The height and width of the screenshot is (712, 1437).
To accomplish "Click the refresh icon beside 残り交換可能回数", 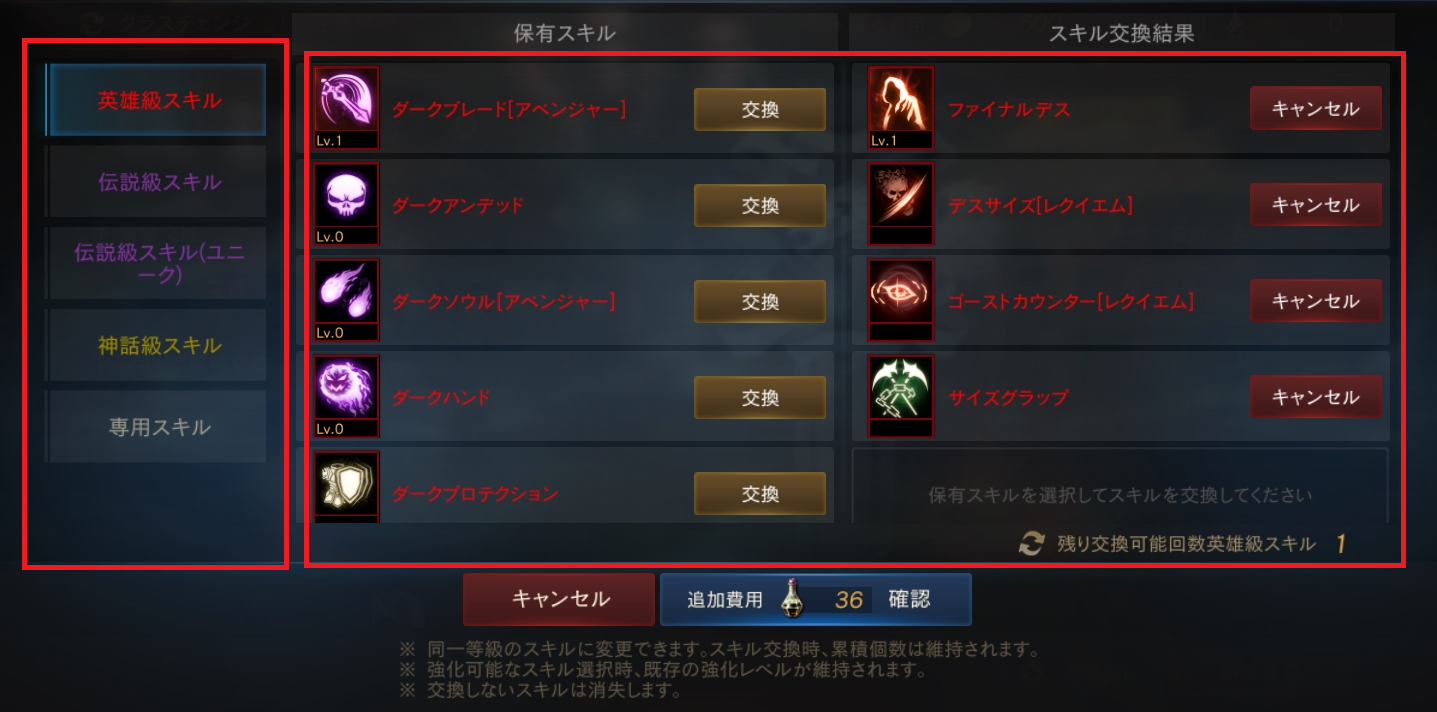I will (x=1031, y=544).
